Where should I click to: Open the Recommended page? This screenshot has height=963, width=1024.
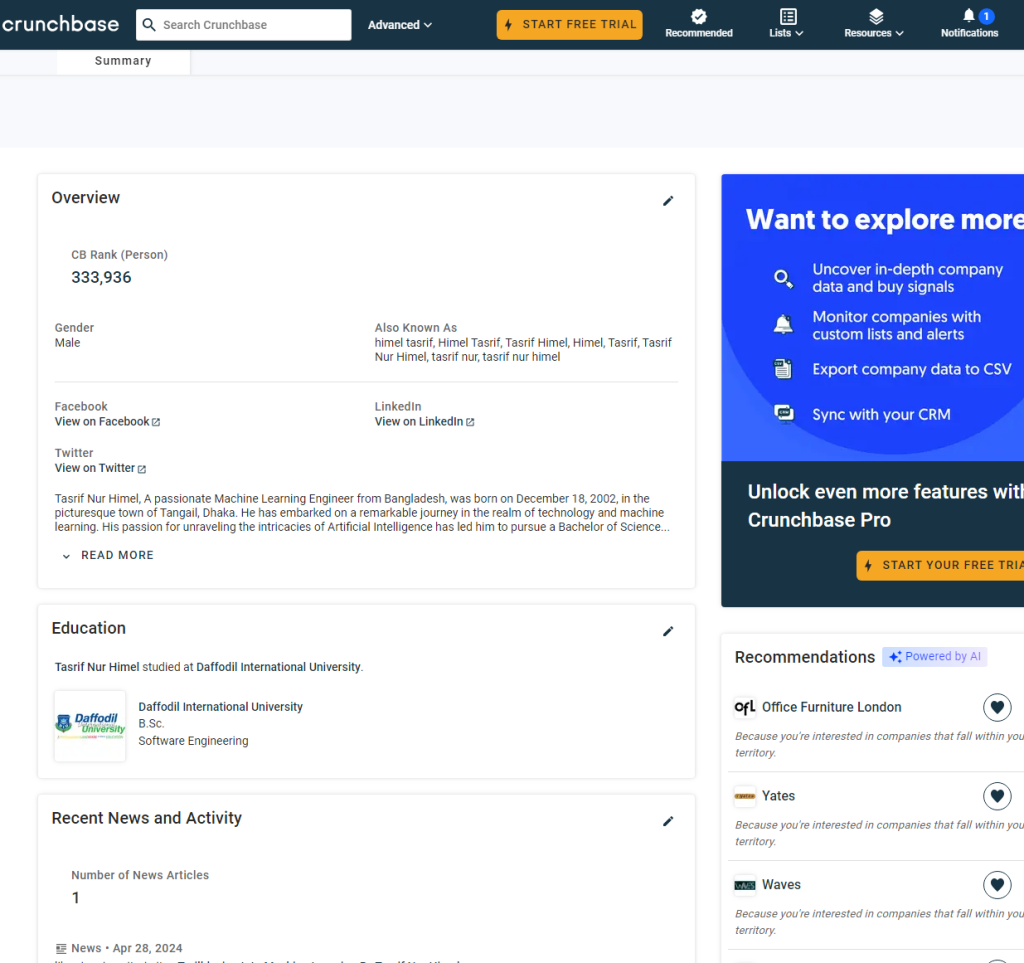tap(699, 24)
